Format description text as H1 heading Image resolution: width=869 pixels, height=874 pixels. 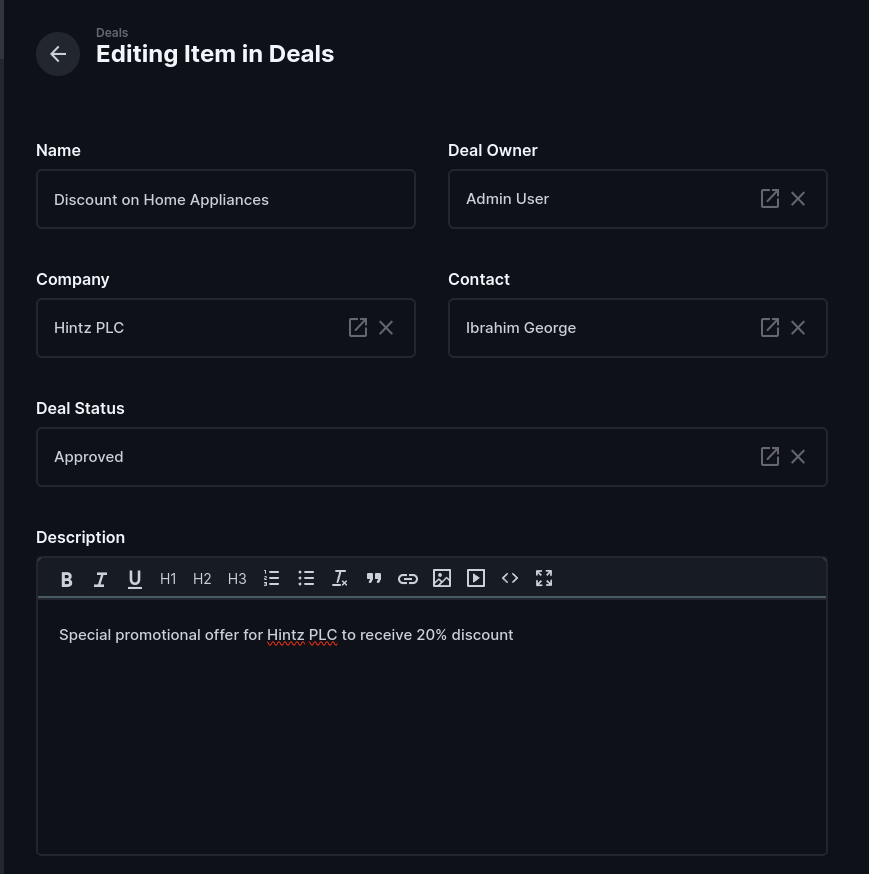(167, 578)
